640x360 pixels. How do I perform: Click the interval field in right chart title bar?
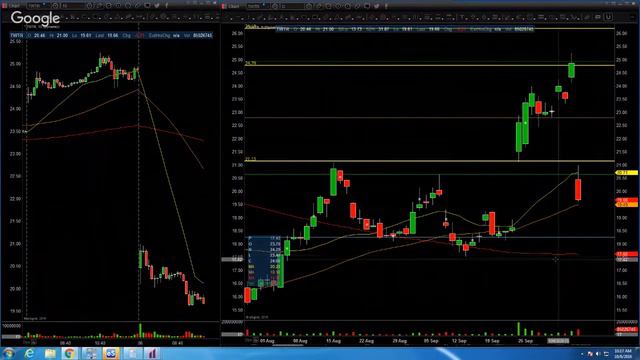tap(293, 6)
